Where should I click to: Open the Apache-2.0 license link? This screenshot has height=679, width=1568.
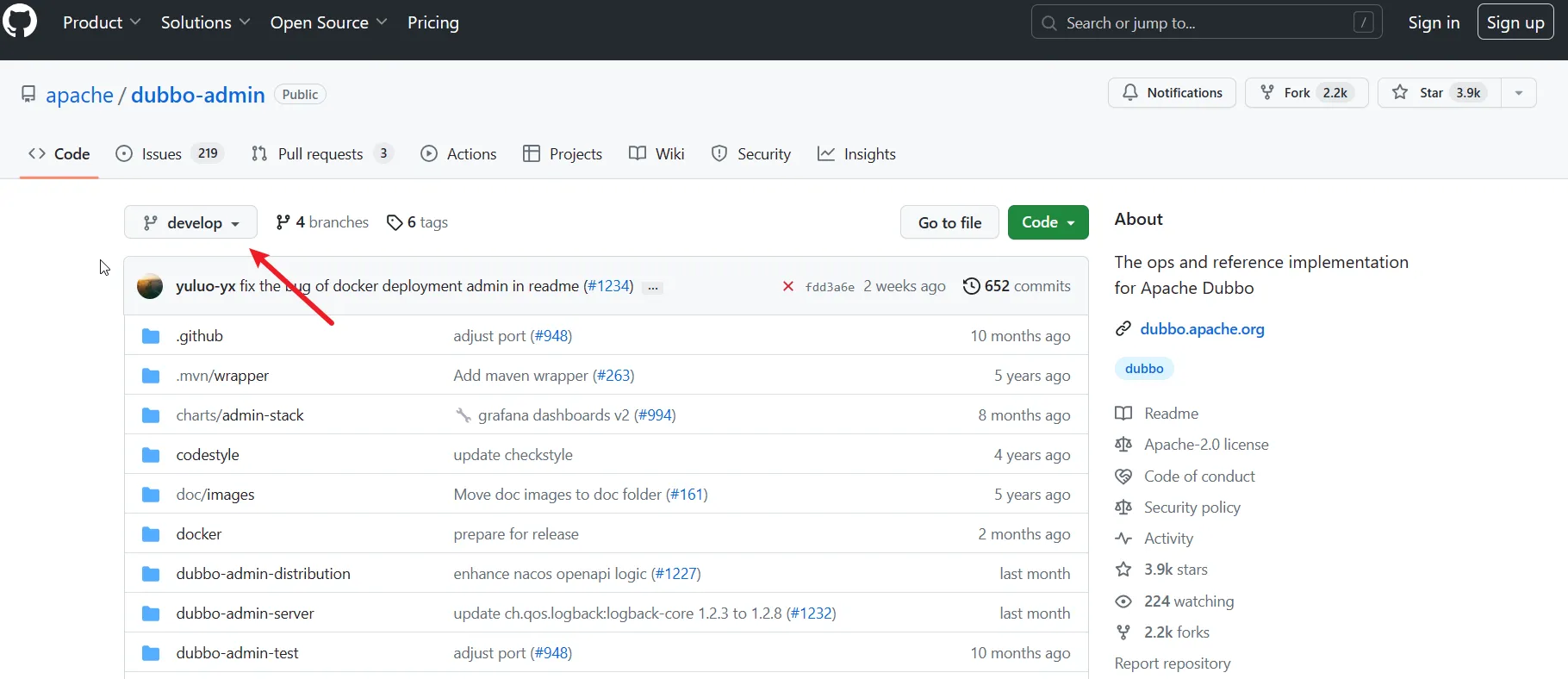pyautogui.click(x=1206, y=445)
